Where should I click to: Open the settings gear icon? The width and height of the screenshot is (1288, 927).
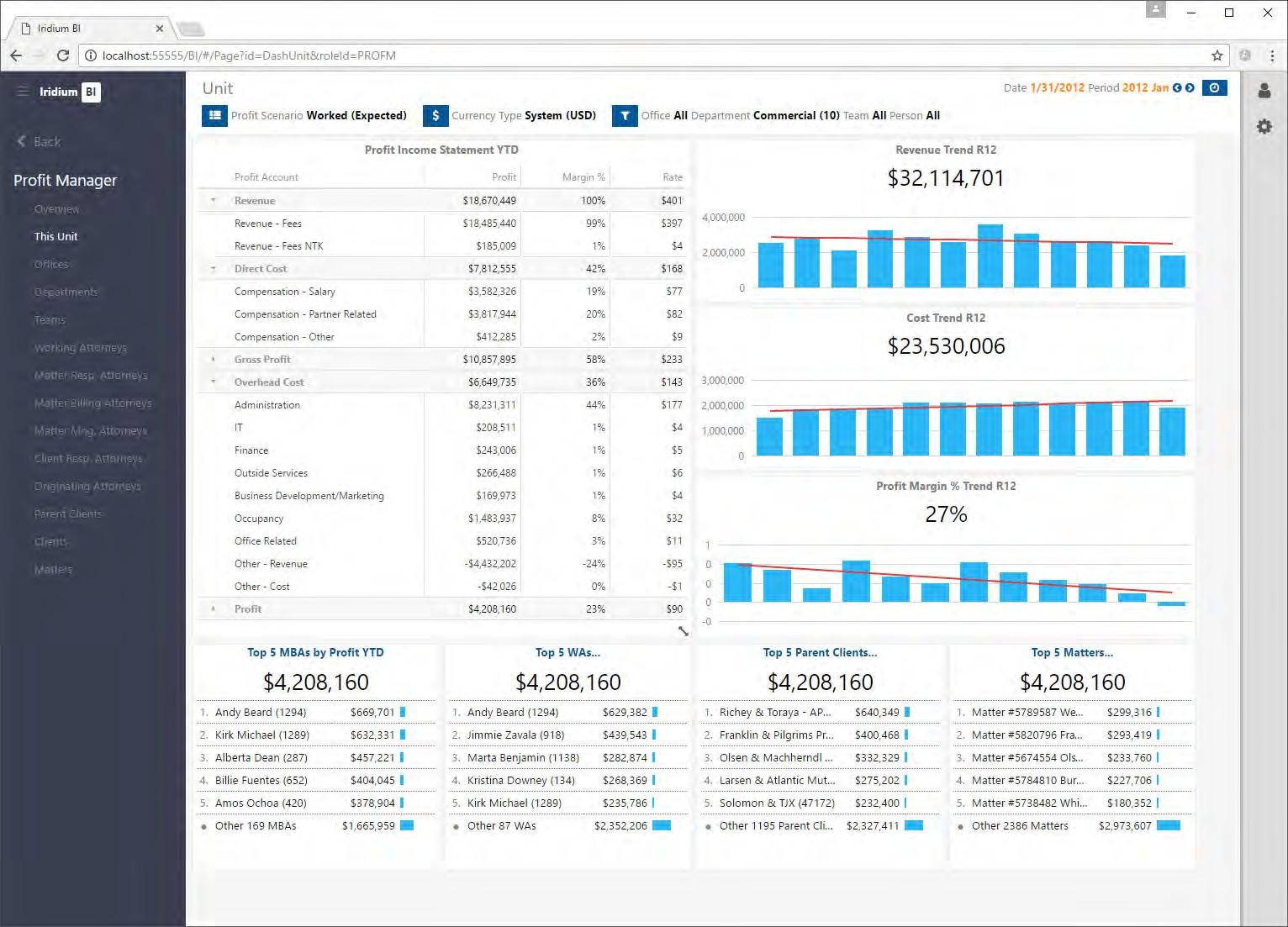coord(1264,127)
